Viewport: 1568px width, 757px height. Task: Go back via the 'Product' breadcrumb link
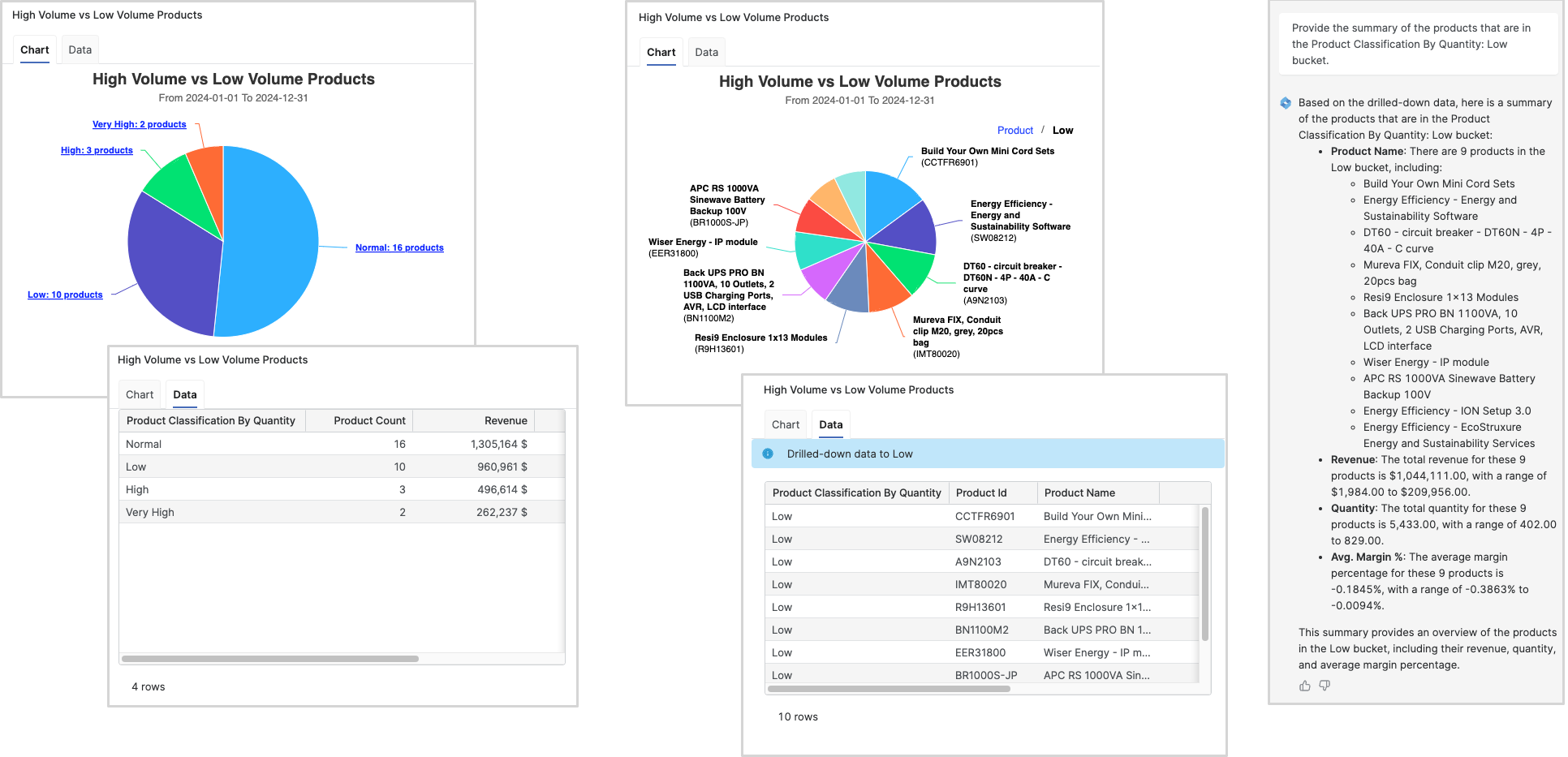(x=1014, y=130)
